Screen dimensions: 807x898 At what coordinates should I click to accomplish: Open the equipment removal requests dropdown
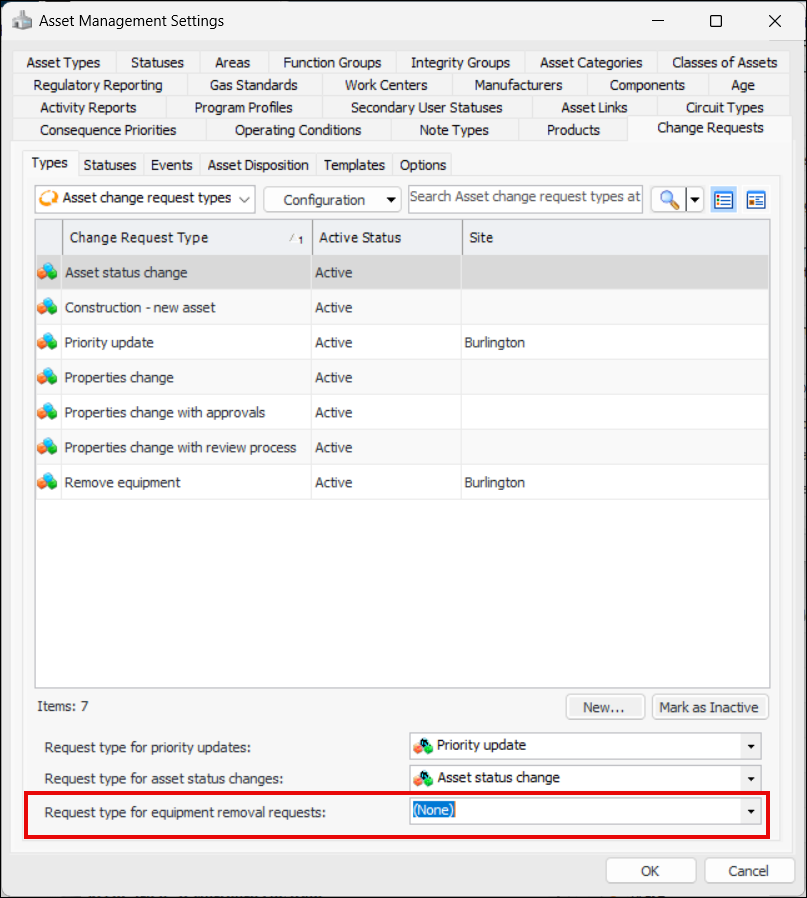[x=750, y=811]
